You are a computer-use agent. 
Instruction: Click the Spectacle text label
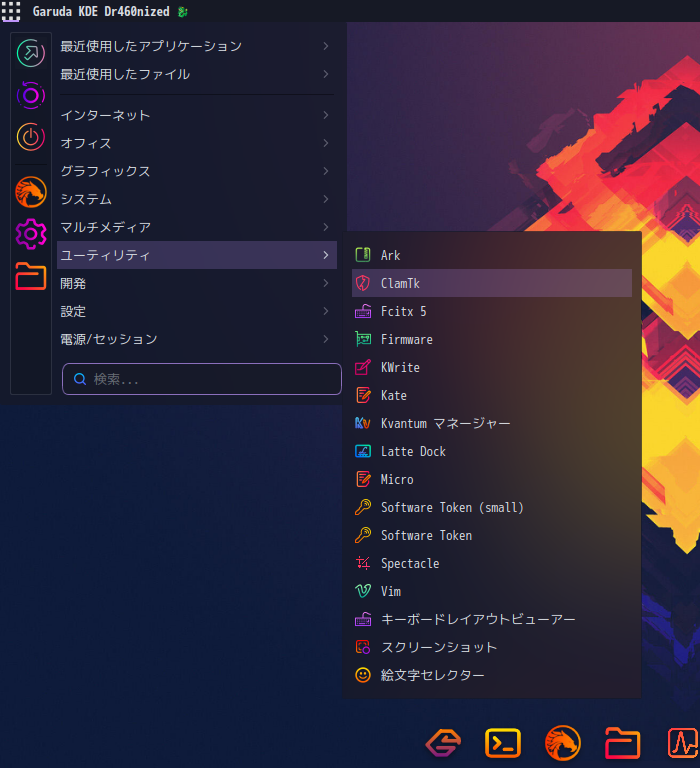[x=410, y=563]
